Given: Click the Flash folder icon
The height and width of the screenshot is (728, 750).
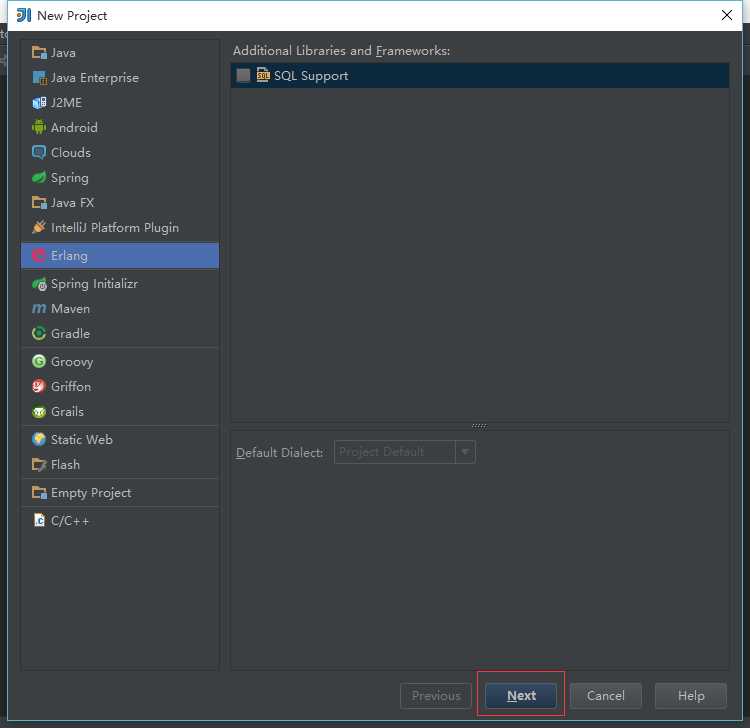Looking at the screenshot, I should [39, 464].
